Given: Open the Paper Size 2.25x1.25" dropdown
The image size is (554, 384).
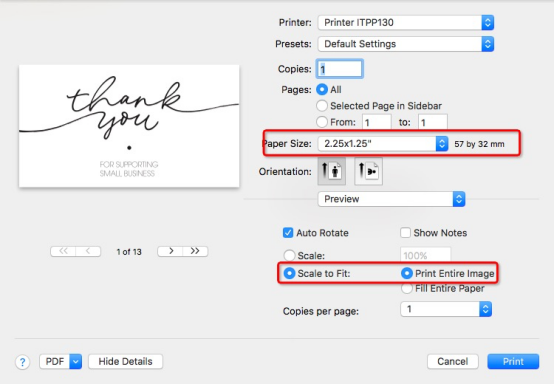Looking at the screenshot, I should 383,144.
